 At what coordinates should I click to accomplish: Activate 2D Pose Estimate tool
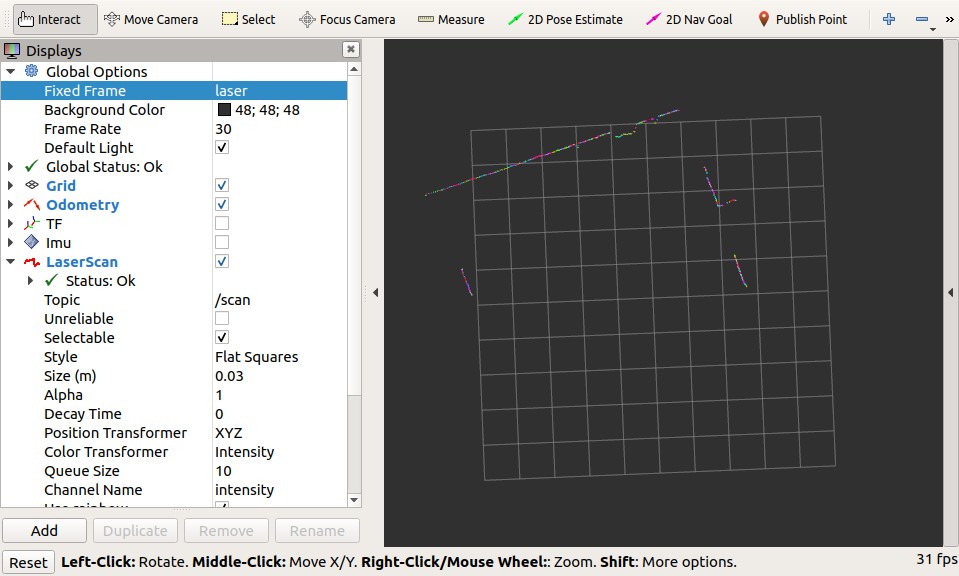coord(566,20)
